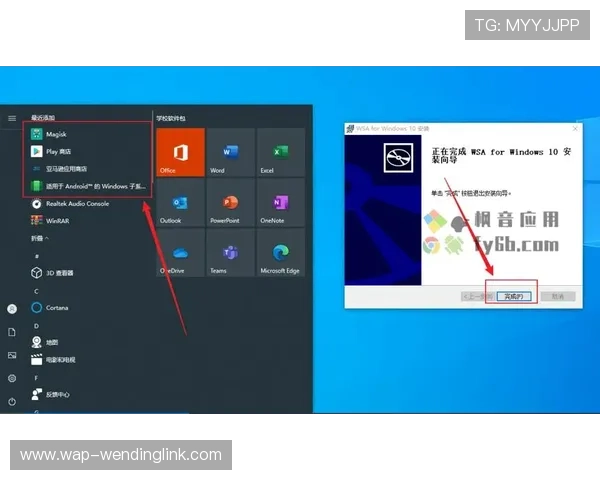600x480 pixels.
Task: Click the Power icon in Start sidebar
Action: [x=12, y=402]
